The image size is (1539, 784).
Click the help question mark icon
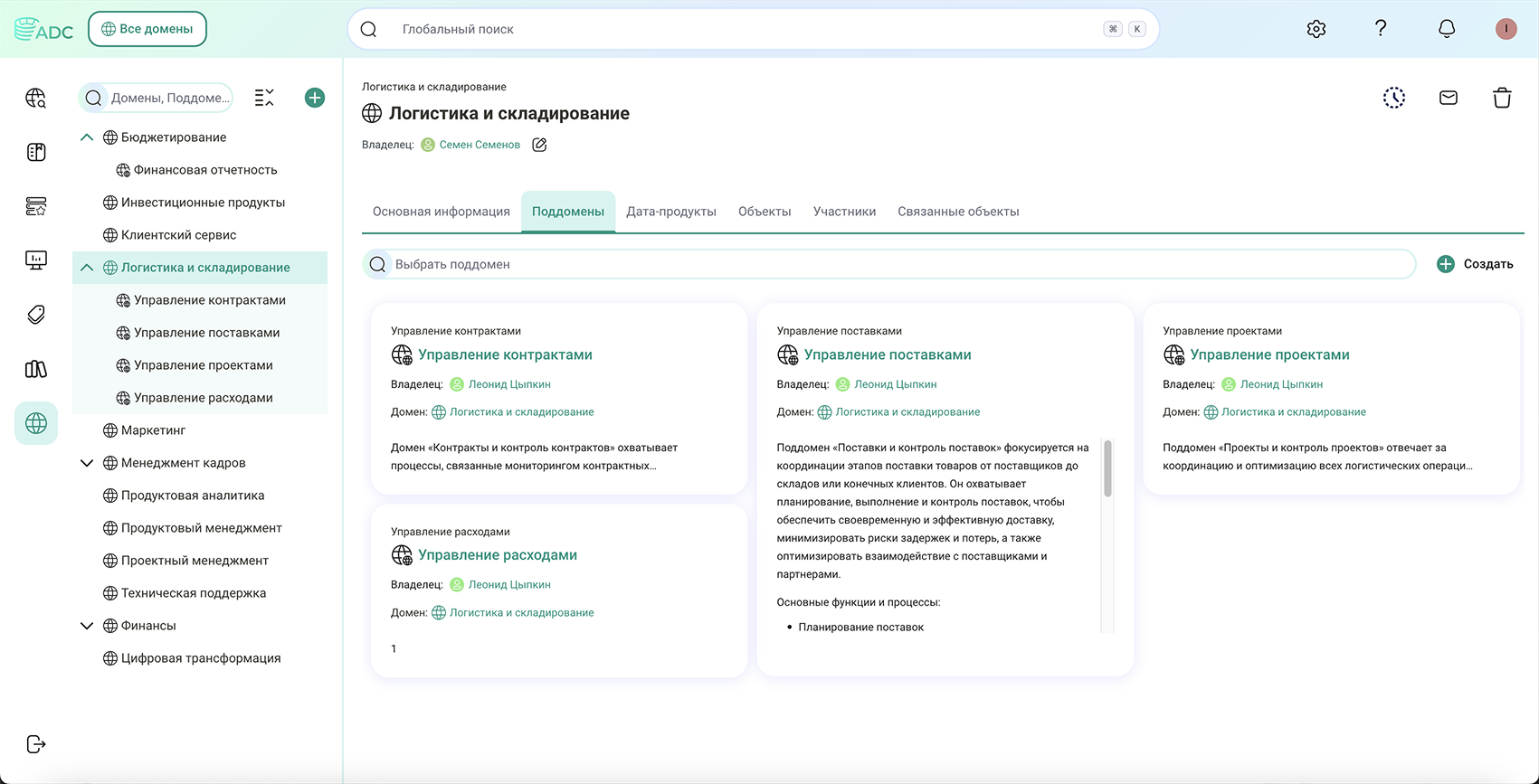tap(1381, 29)
